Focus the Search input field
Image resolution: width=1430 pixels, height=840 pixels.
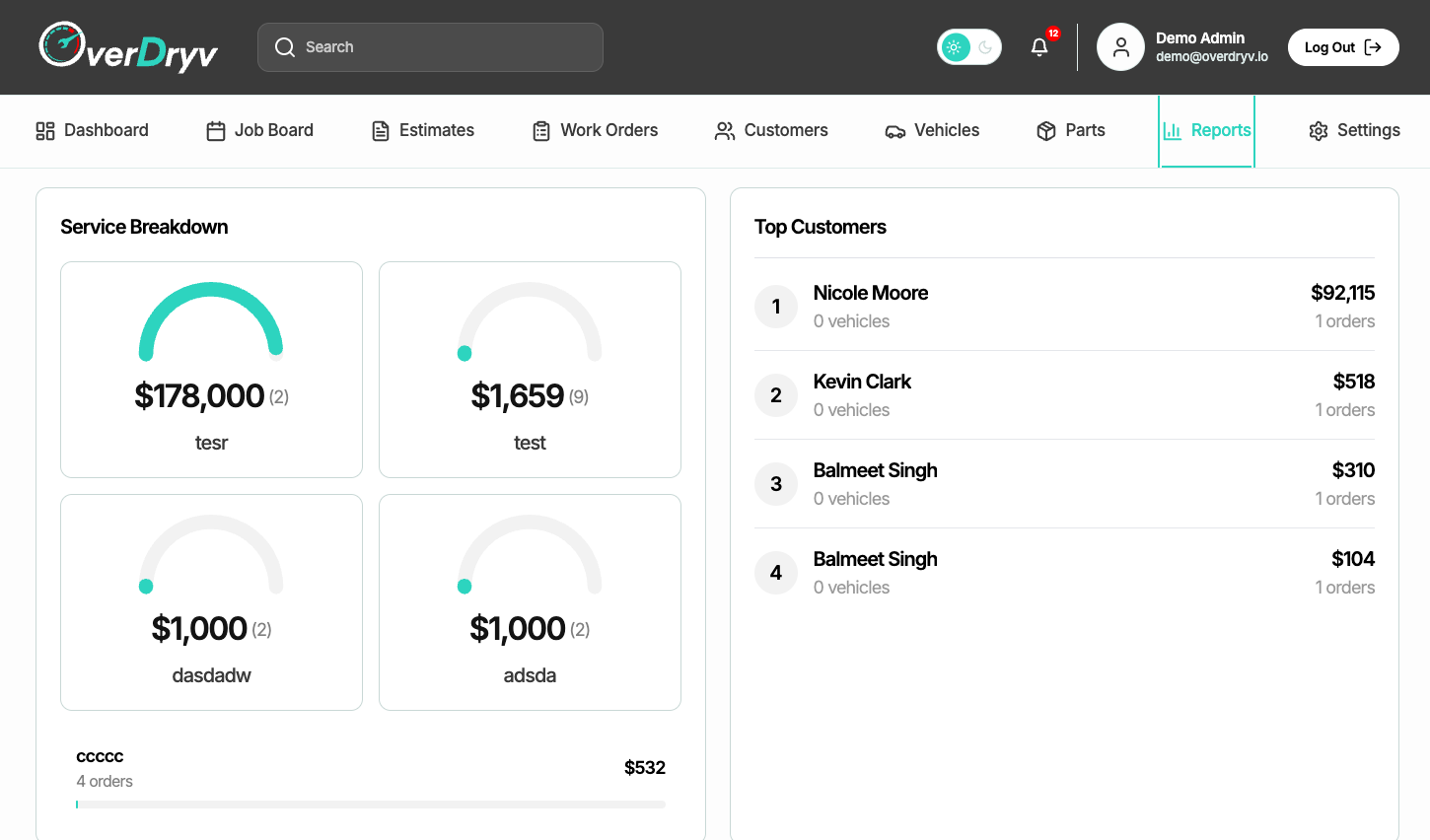(x=430, y=47)
